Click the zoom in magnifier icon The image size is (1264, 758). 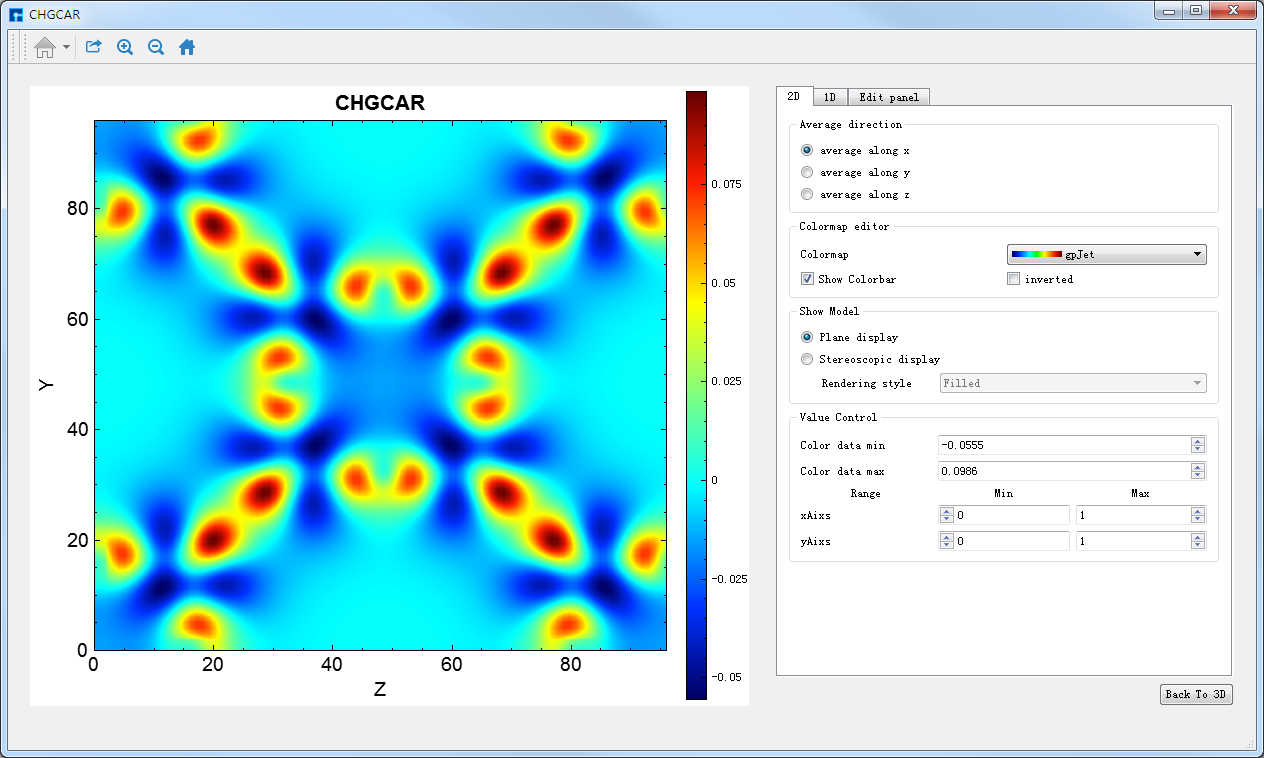[x=125, y=47]
